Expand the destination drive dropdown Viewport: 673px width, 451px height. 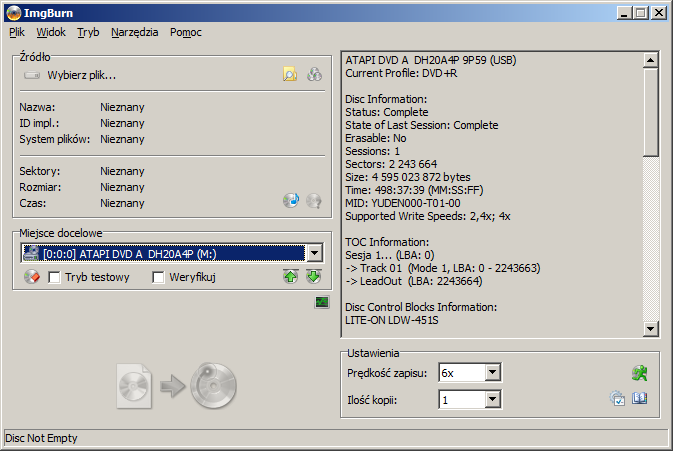(x=315, y=253)
